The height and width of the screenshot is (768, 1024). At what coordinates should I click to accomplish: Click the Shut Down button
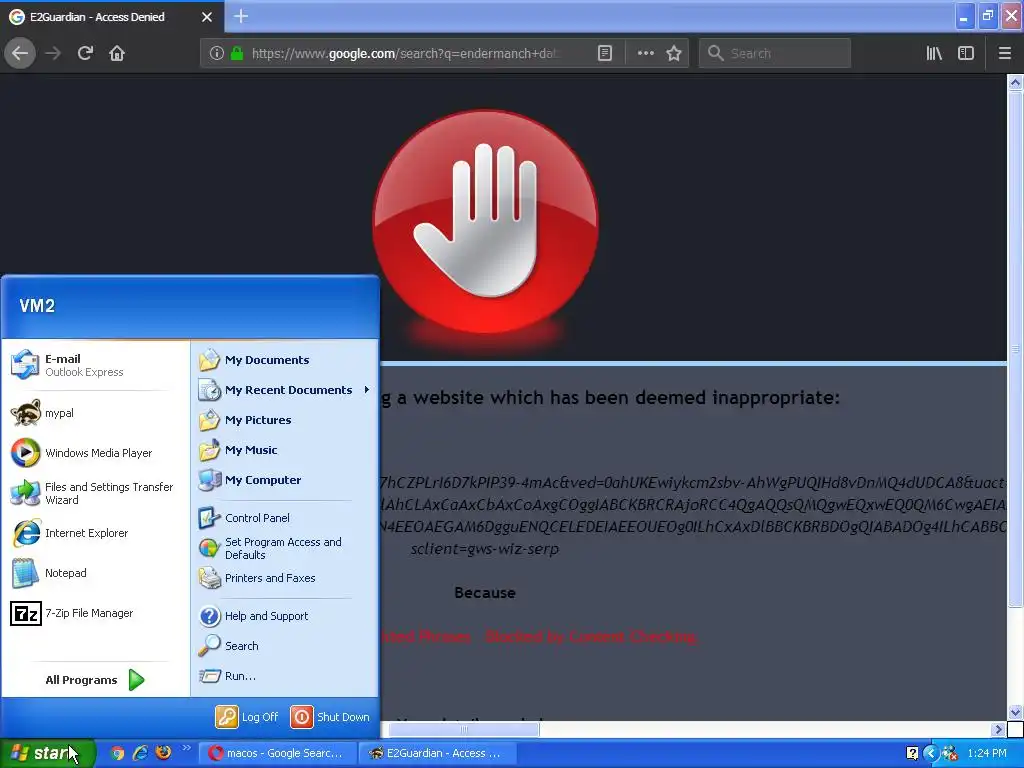[x=330, y=717]
